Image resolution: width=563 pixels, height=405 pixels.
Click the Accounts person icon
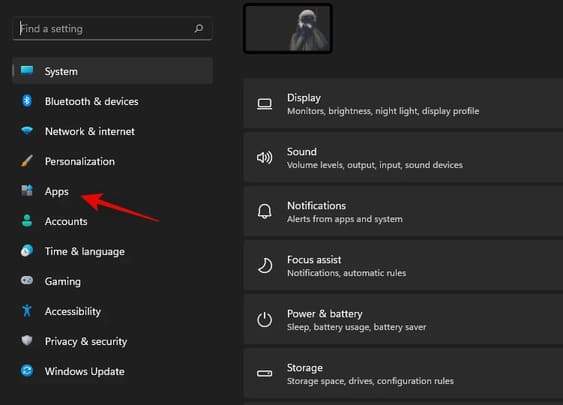27,220
